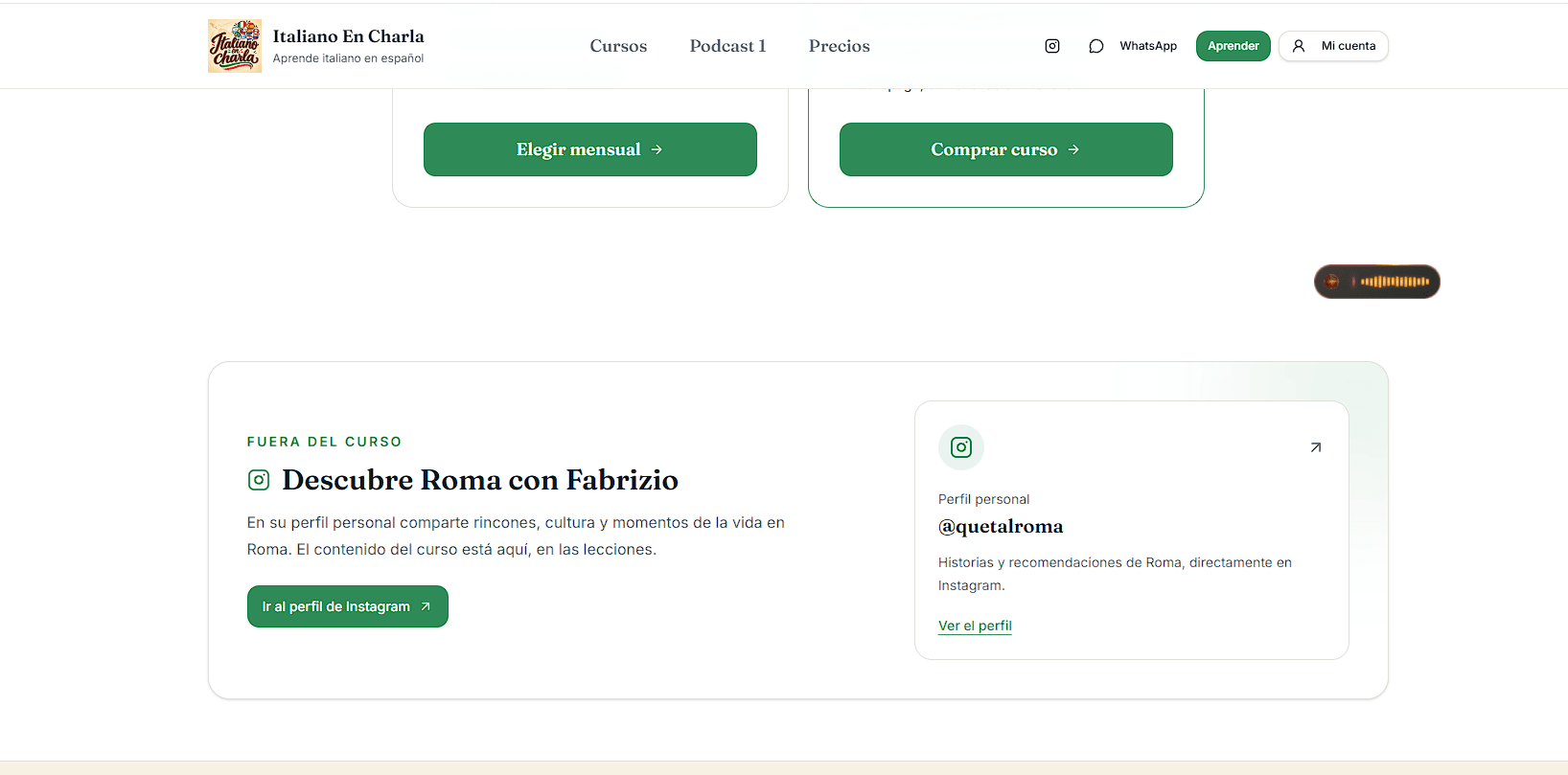Click the @quetalroma handle text

pyautogui.click(x=1001, y=526)
